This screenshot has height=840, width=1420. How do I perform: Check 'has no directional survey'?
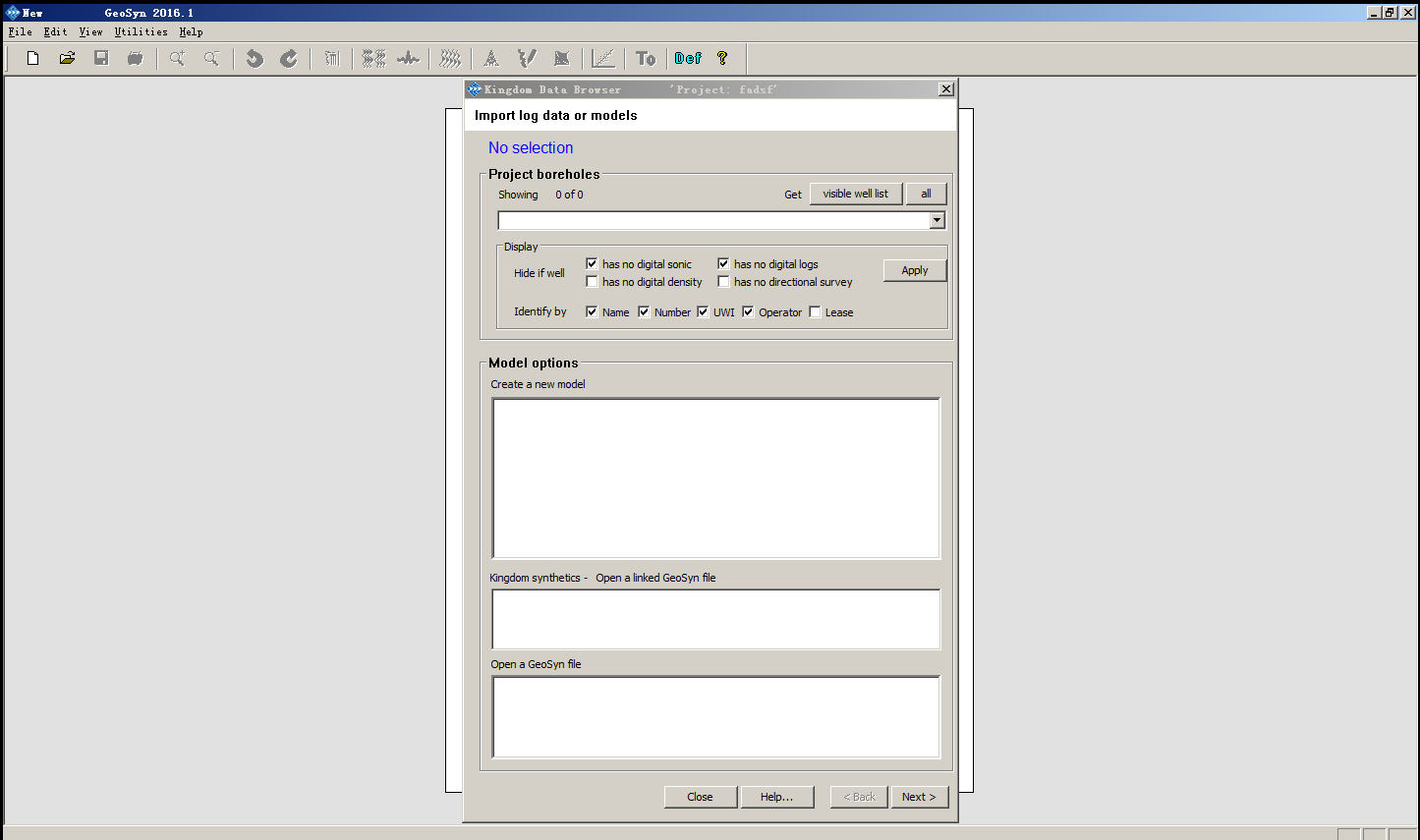click(723, 281)
